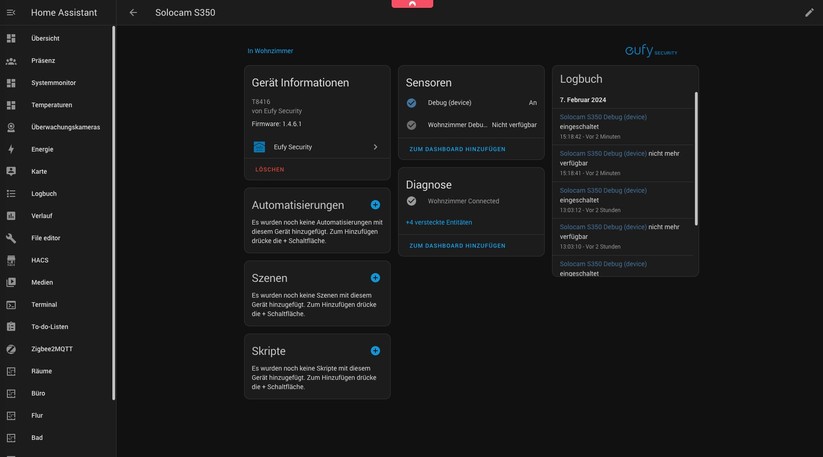
Task: Add a new scene with plus icon
Action: tap(375, 278)
